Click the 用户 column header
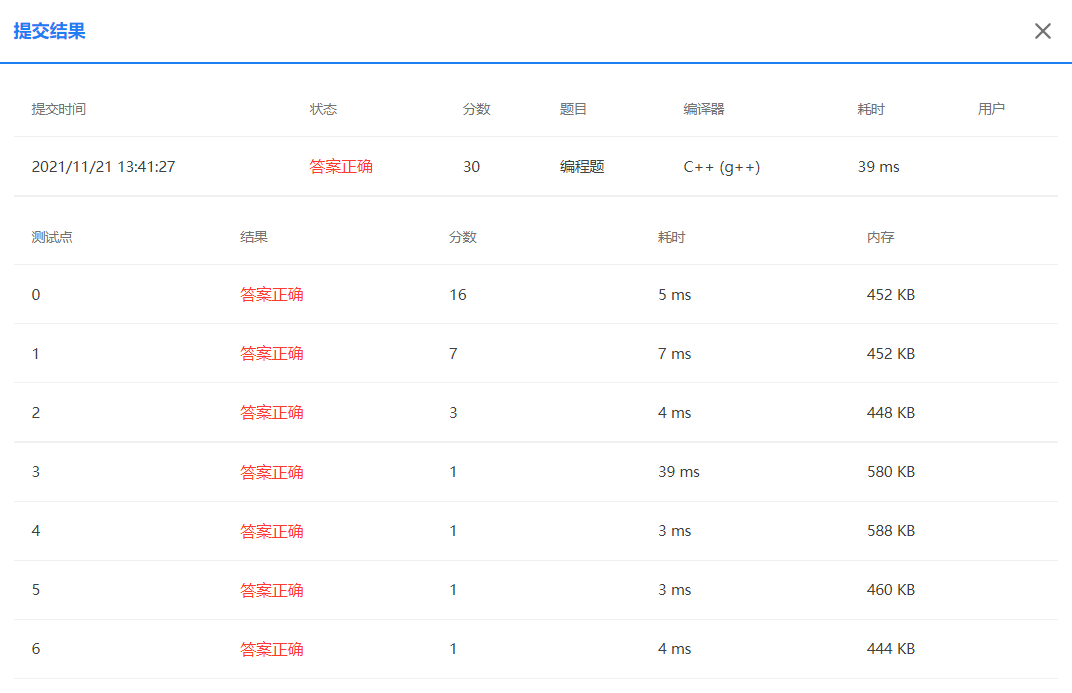The image size is (1072, 693). click(x=991, y=109)
